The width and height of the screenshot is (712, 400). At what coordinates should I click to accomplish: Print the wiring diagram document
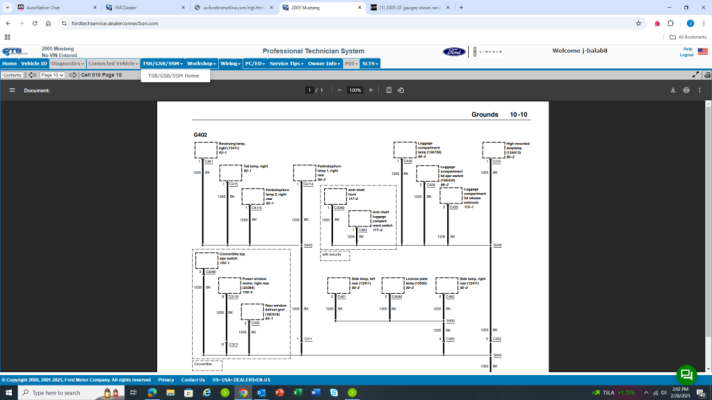(x=686, y=90)
